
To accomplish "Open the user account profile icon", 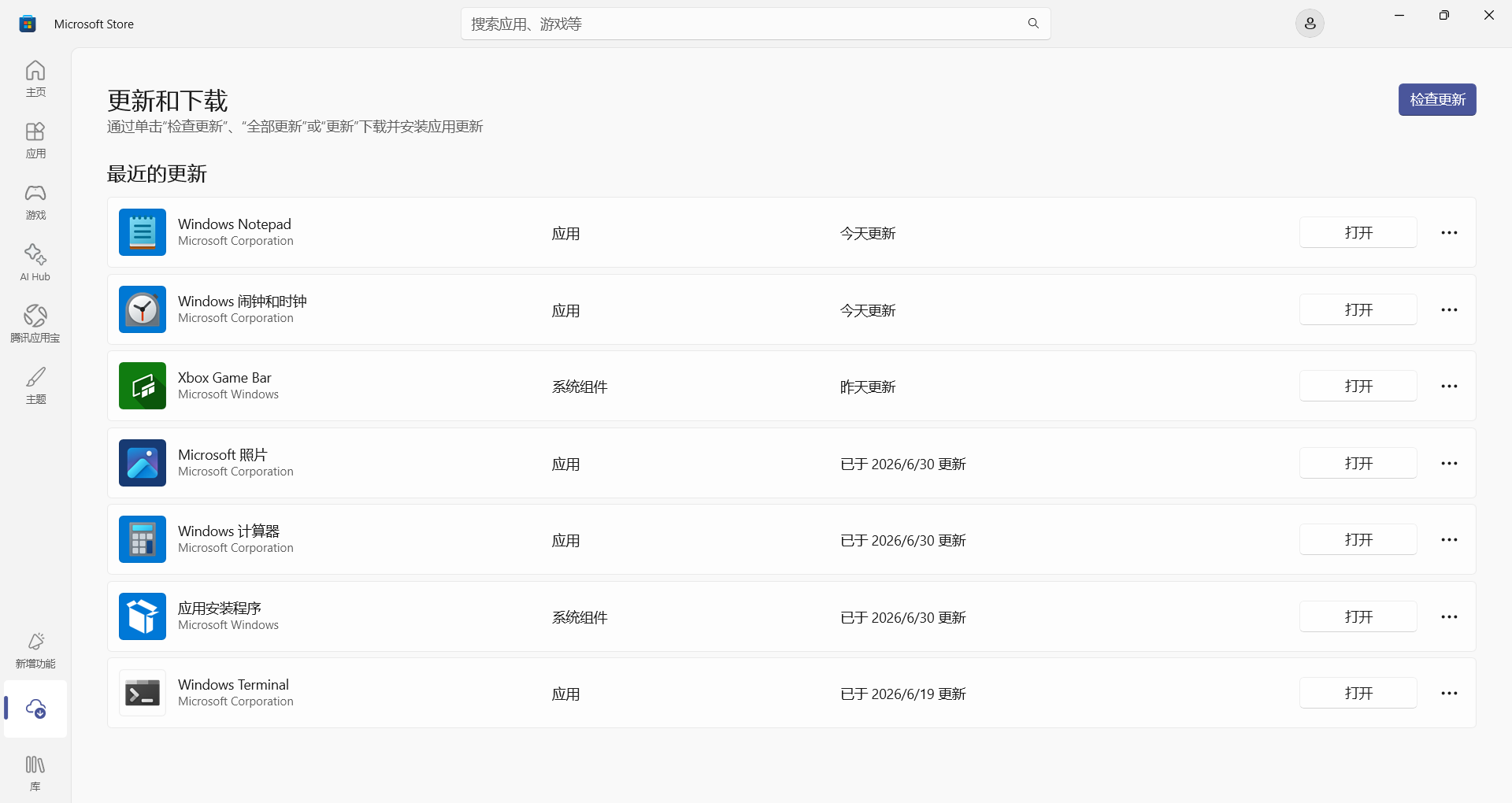I will click(x=1310, y=24).
